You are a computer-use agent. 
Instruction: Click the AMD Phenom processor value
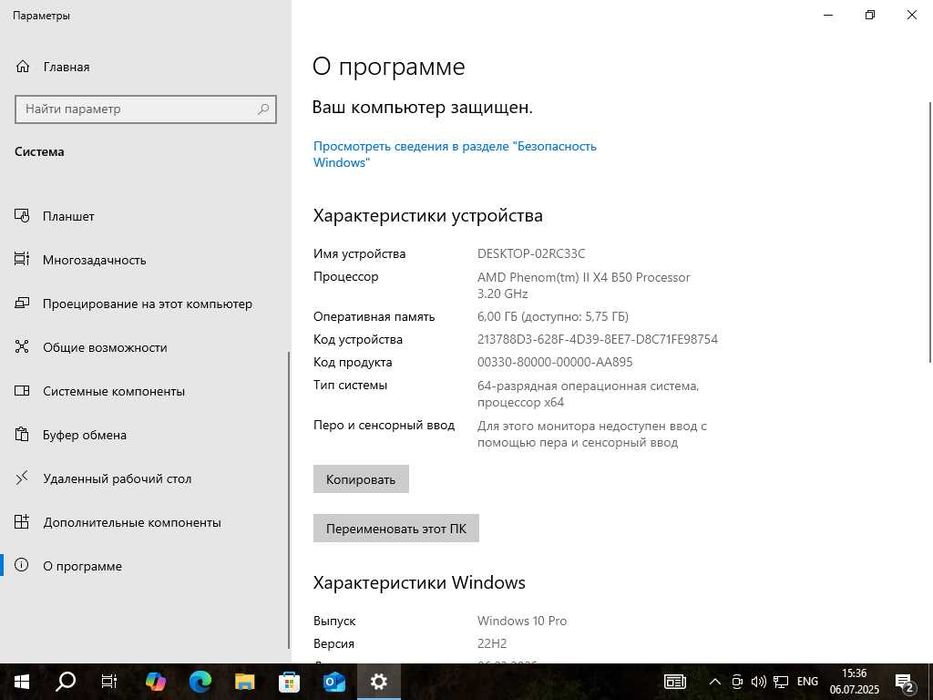tap(583, 285)
